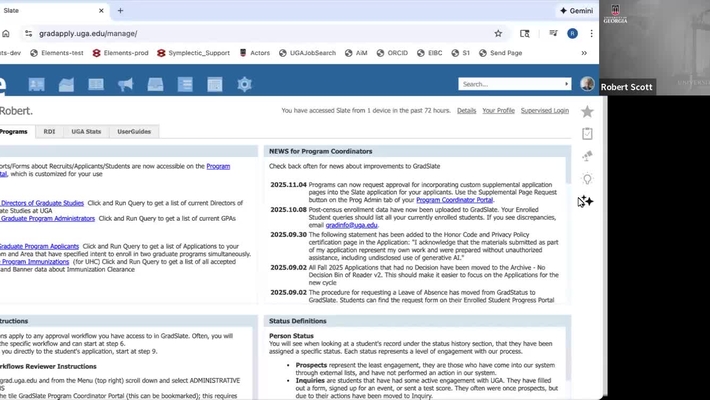Open the Chrome three-dot menu
Image resolution: width=710 pixels, height=400 pixels.
[589, 33]
